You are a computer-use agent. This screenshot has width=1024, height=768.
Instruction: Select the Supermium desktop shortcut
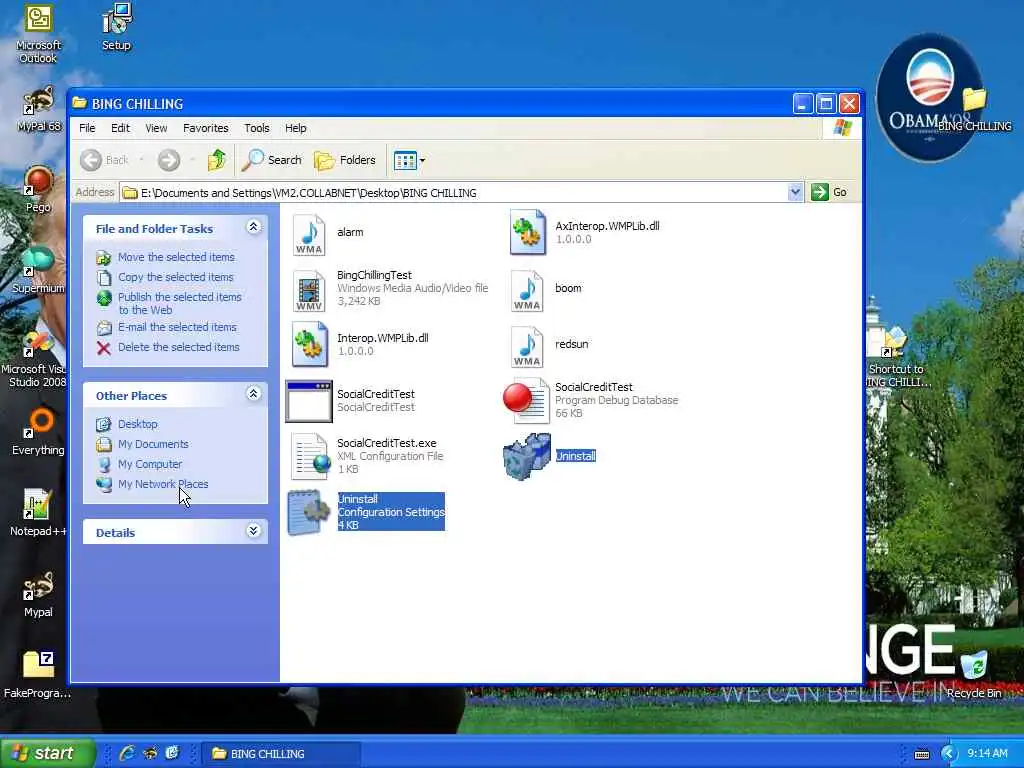(38, 270)
